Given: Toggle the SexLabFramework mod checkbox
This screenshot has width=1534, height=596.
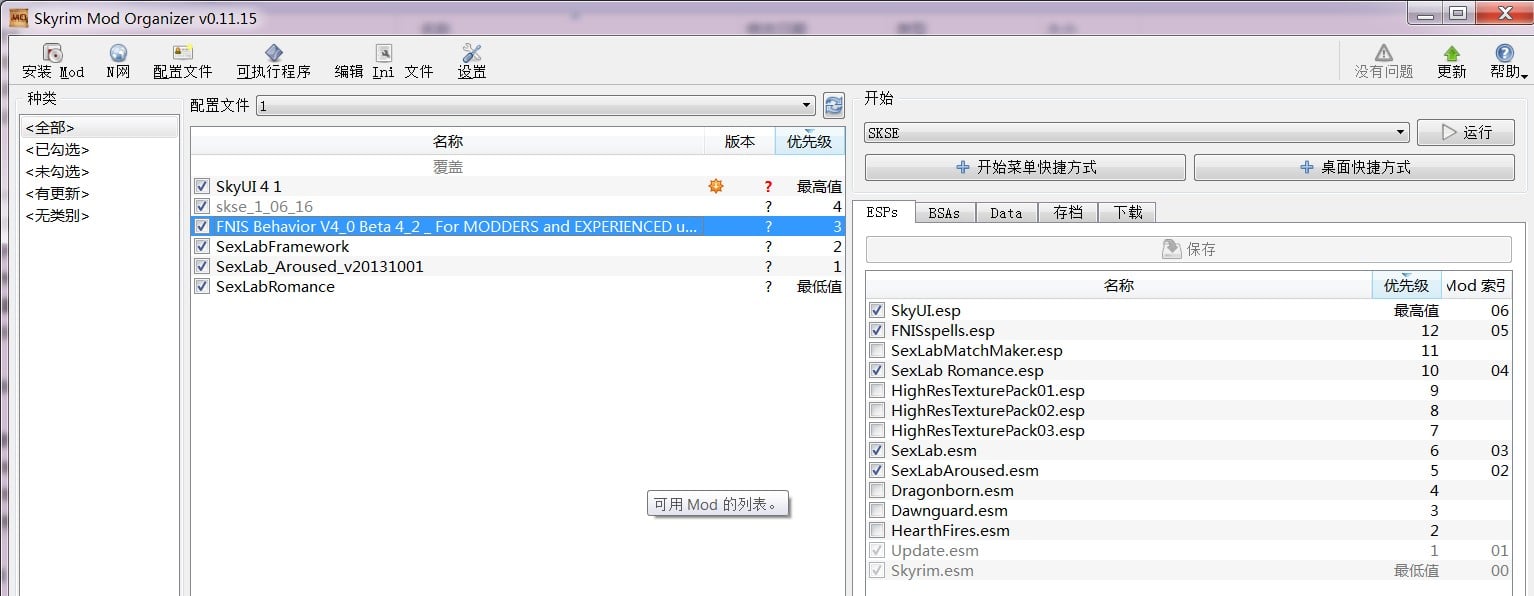Looking at the screenshot, I should [202, 246].
